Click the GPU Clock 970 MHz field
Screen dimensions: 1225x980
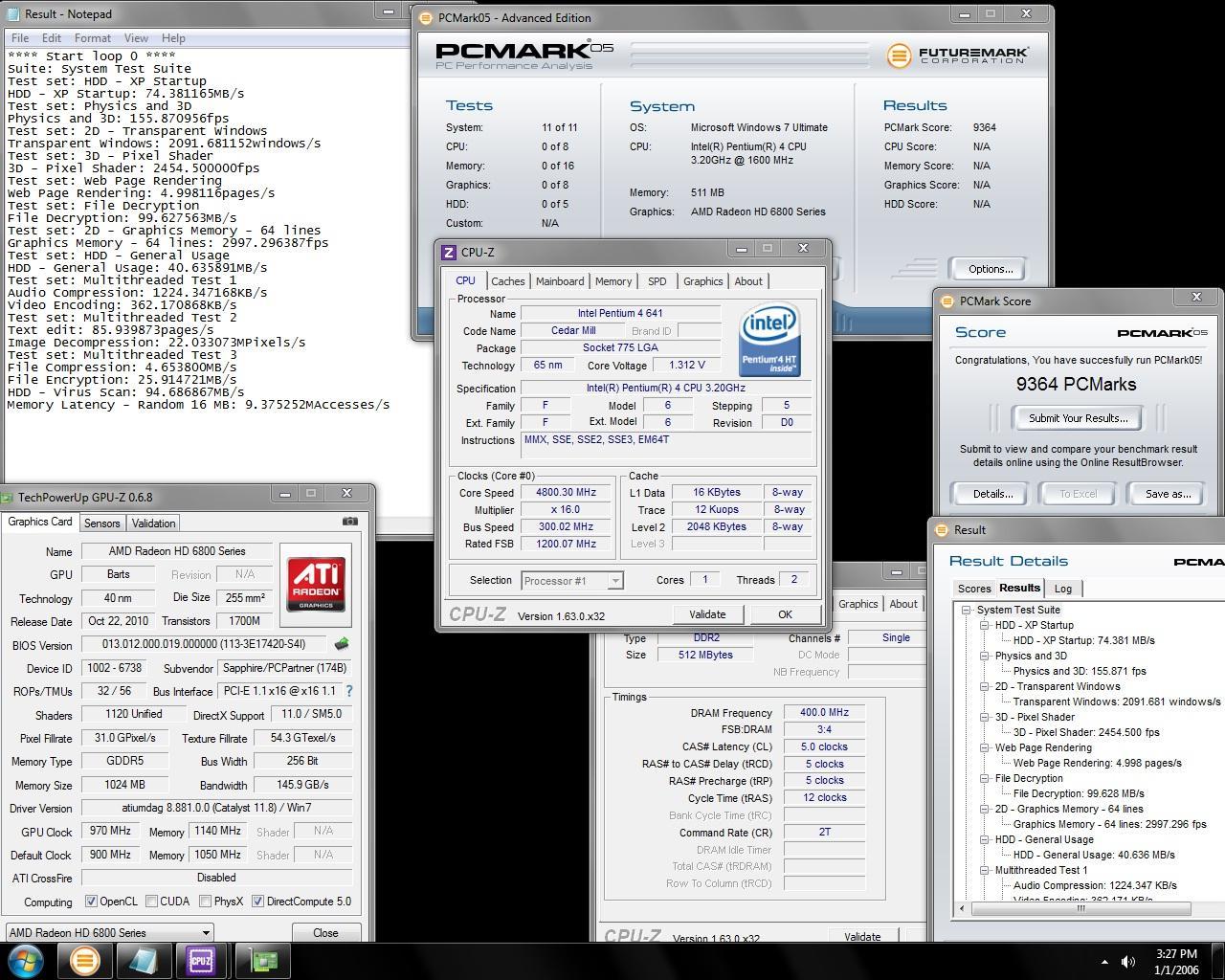(x=110, y=831)
